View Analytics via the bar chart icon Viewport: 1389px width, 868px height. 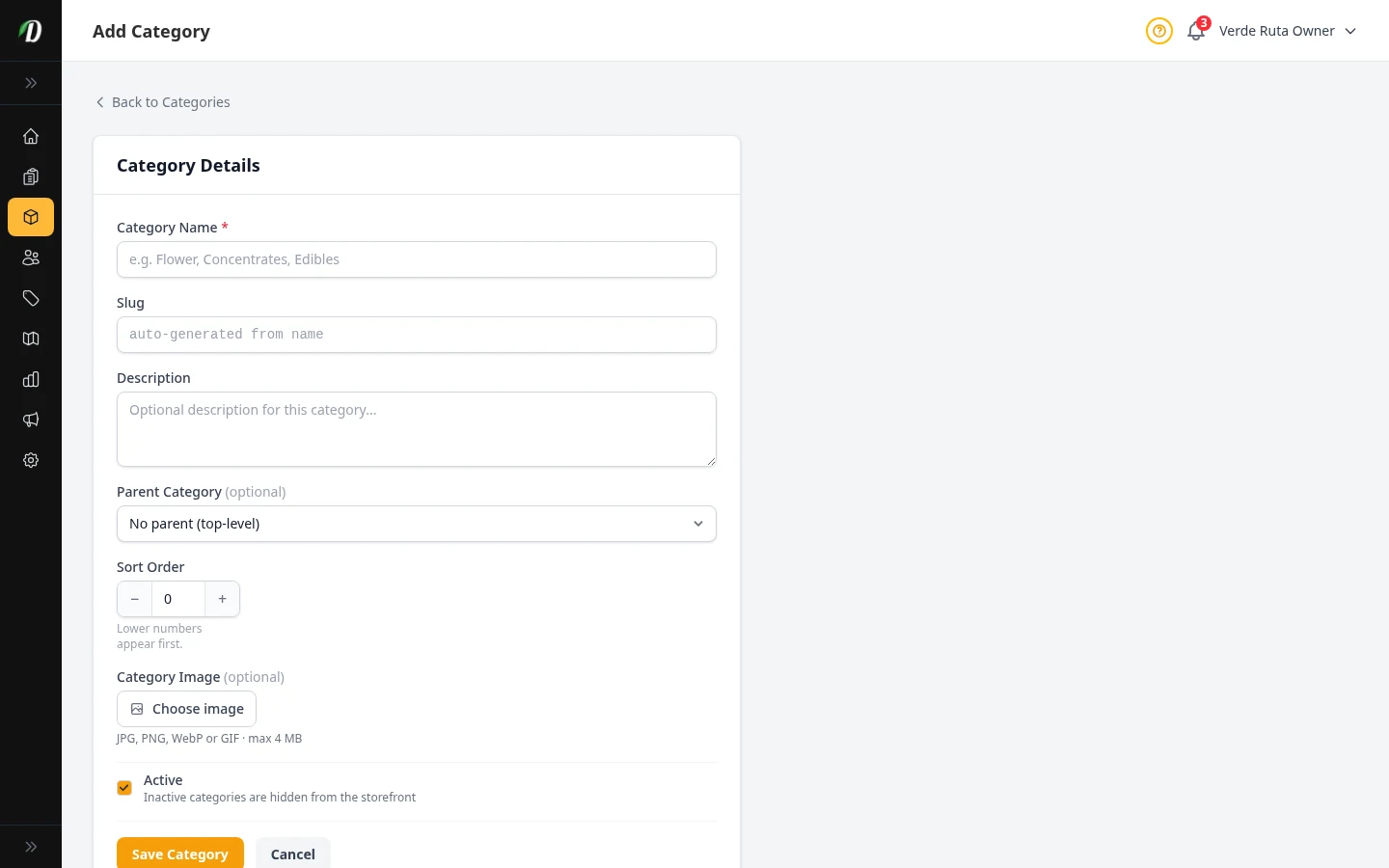click(x=30, y=379)
